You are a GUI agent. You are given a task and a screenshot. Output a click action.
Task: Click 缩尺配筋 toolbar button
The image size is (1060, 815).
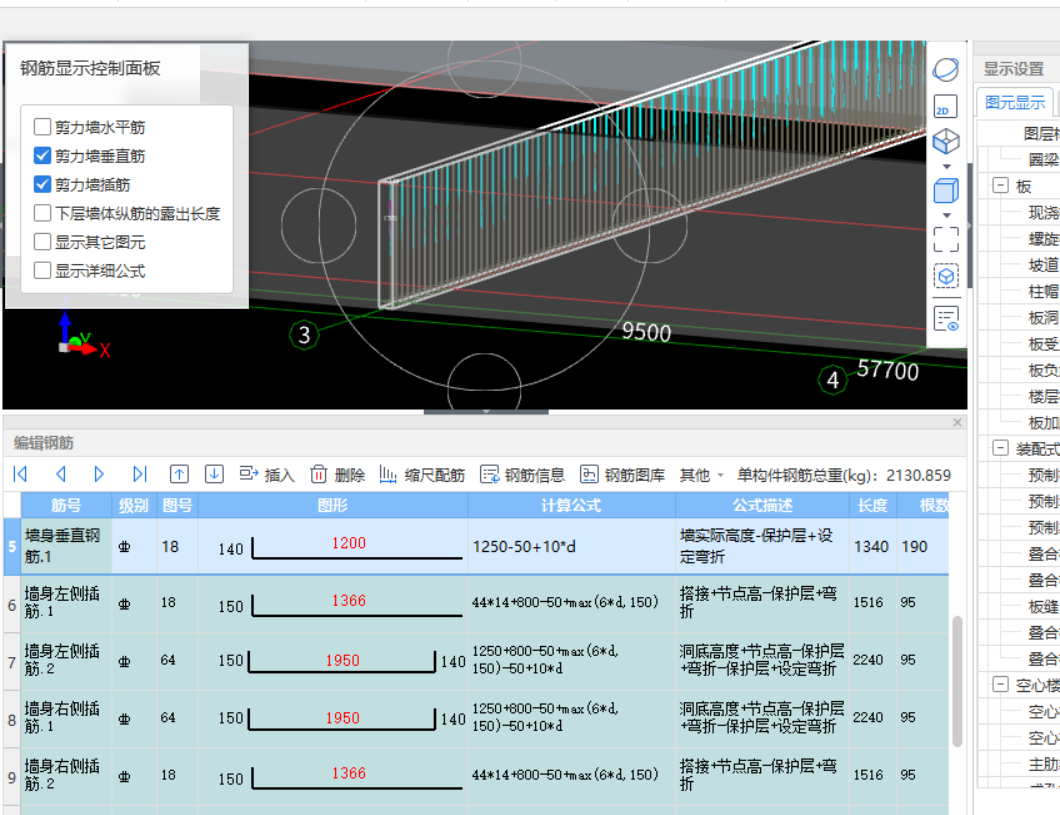pyautogui.click(x=422, y=475)
